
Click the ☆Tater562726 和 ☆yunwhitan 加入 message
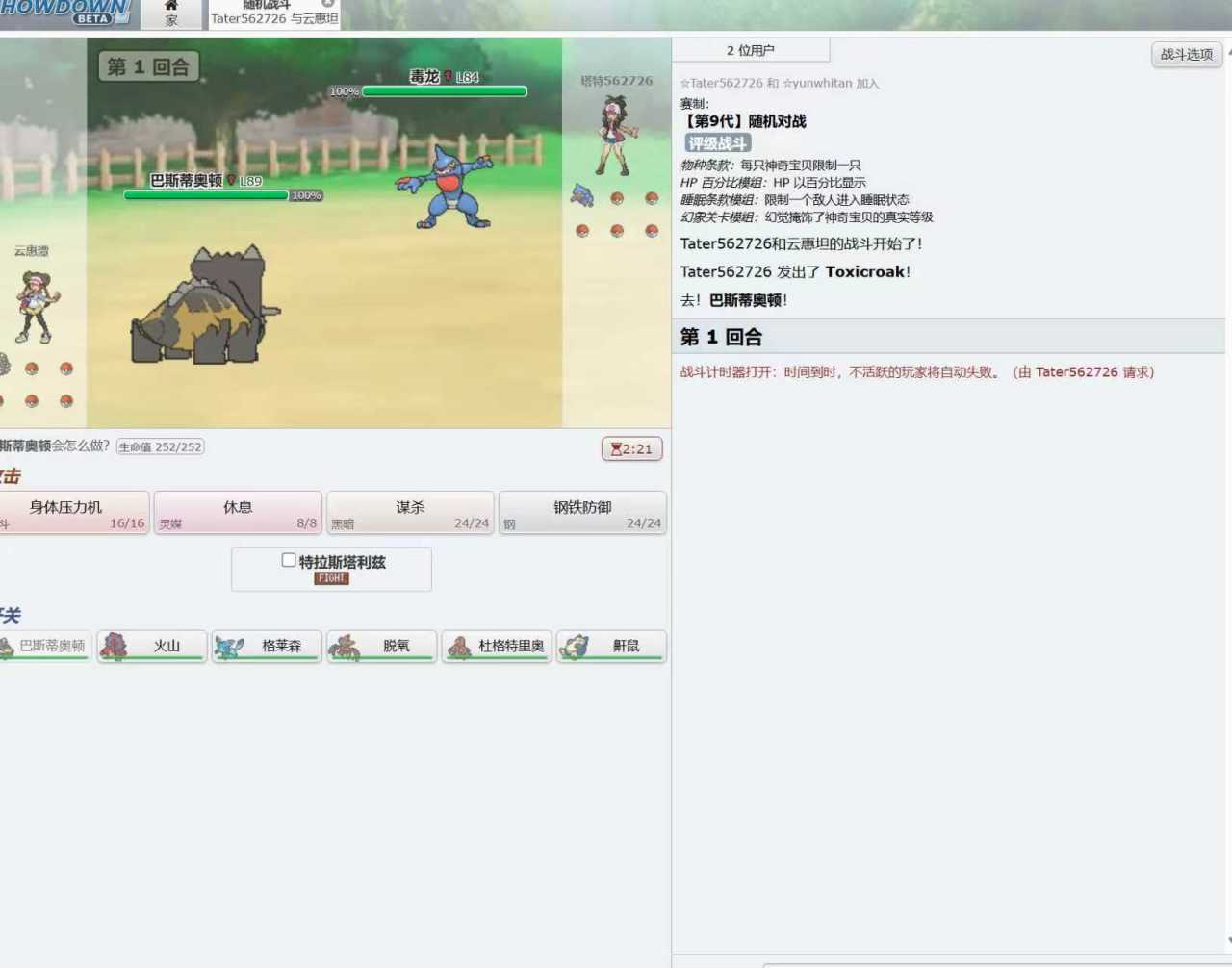click(780, 84)
